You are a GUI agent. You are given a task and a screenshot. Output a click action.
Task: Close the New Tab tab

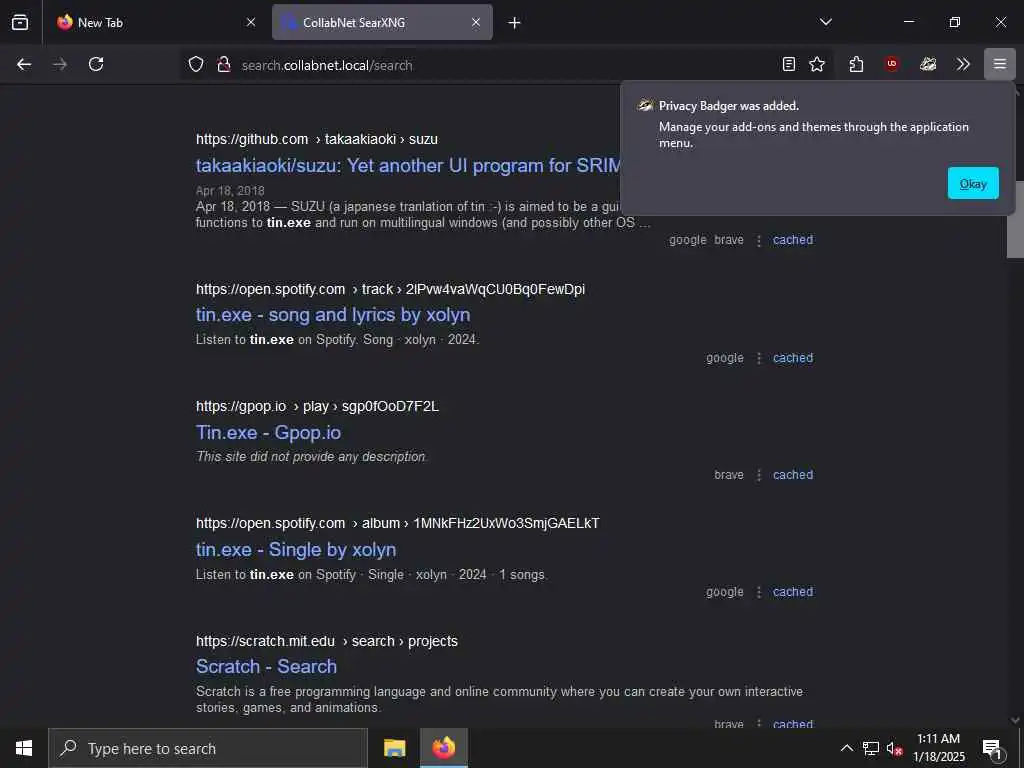pyautogui.click(x=251, y=22)
